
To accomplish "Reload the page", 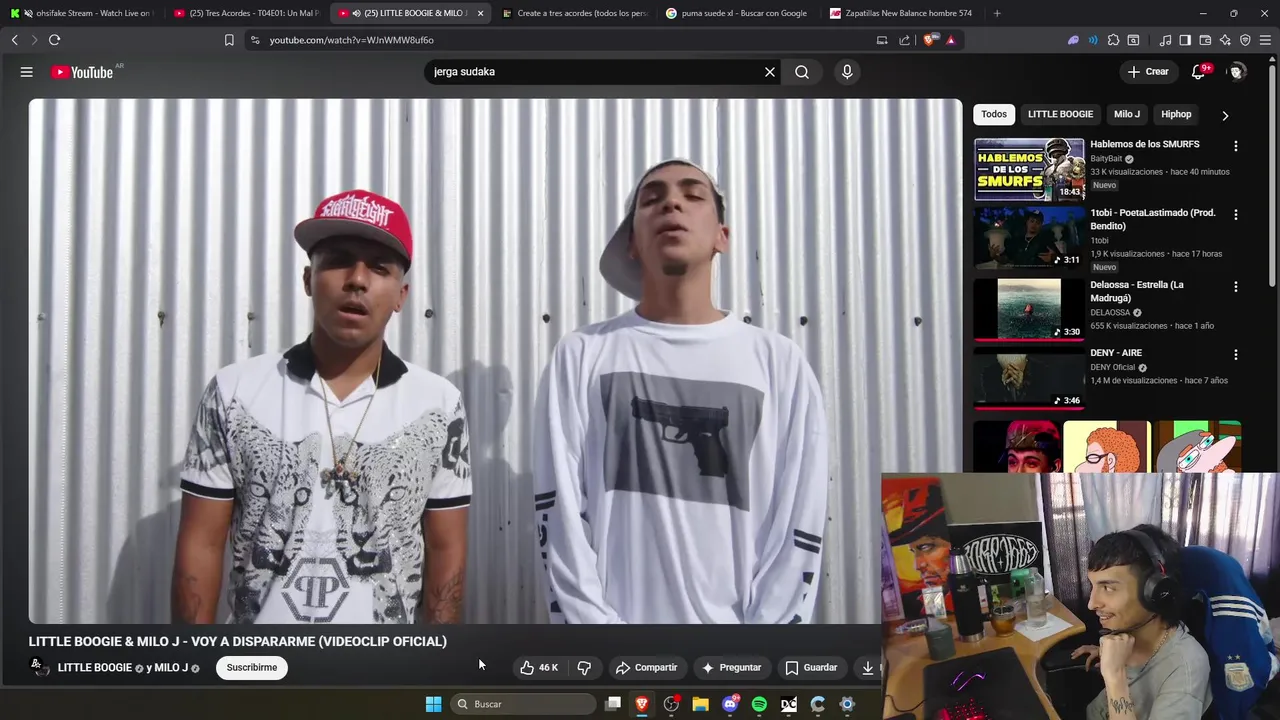I will (x=54, y=40).
